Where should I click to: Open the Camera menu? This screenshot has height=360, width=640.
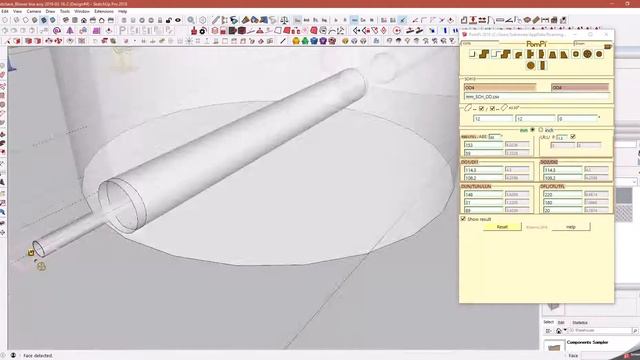[33, 11]
